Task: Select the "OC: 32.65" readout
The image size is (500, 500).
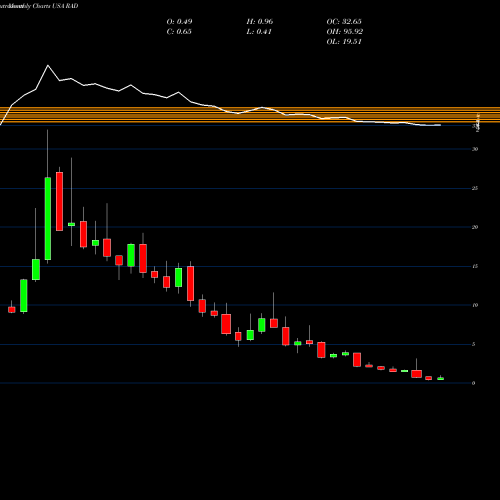Action: point(344,22)
